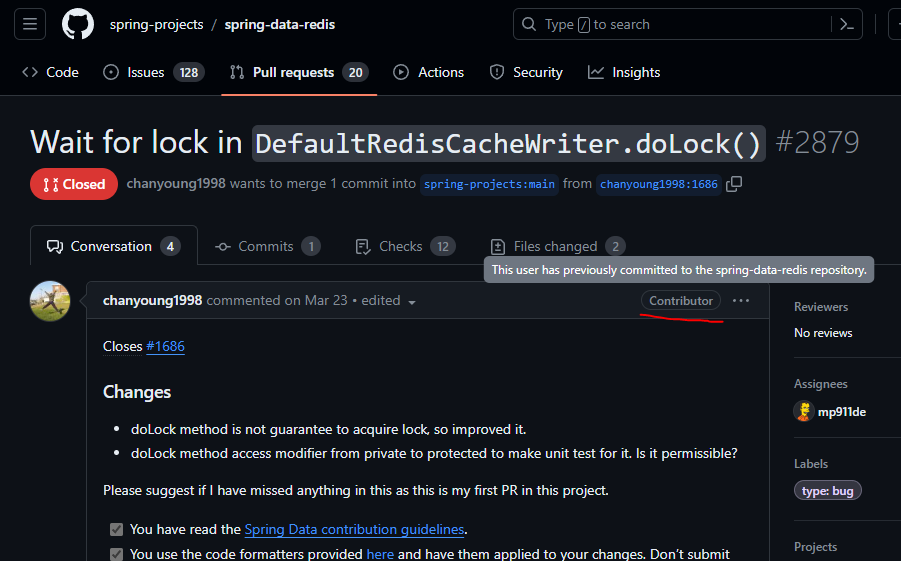This screenshot has width=901, height=561.
Task: Open the spring-projects:main base branch
Action: point(489,185)
